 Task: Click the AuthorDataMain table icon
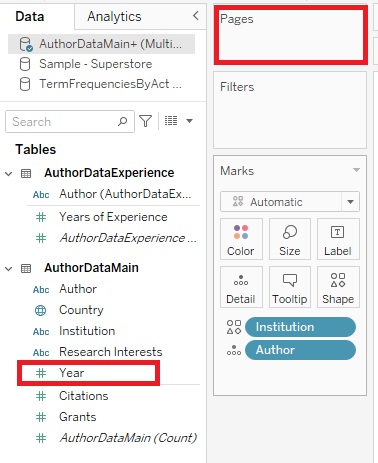point(26,268)
